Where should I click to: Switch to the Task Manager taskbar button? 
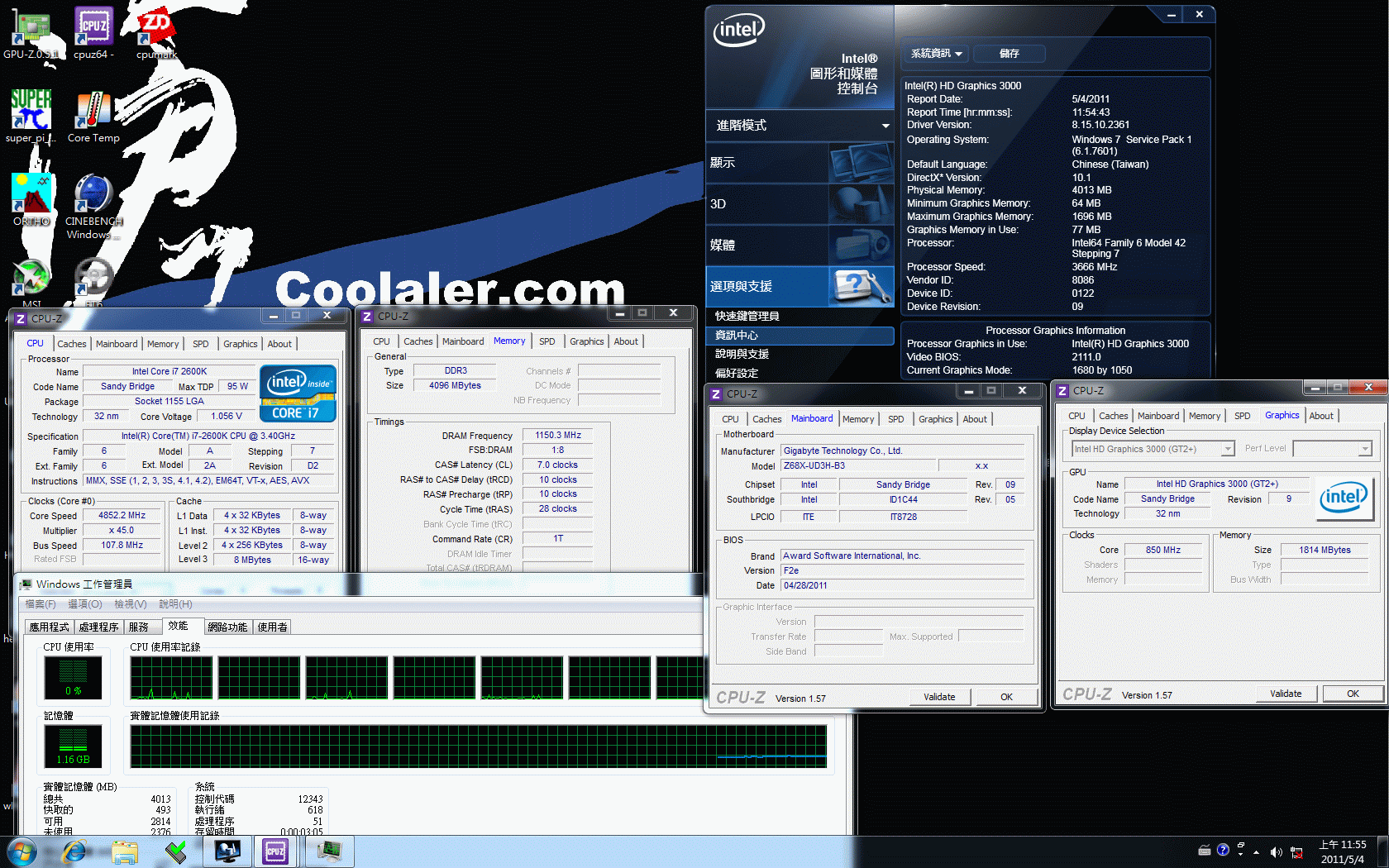(x=329, y=851)
